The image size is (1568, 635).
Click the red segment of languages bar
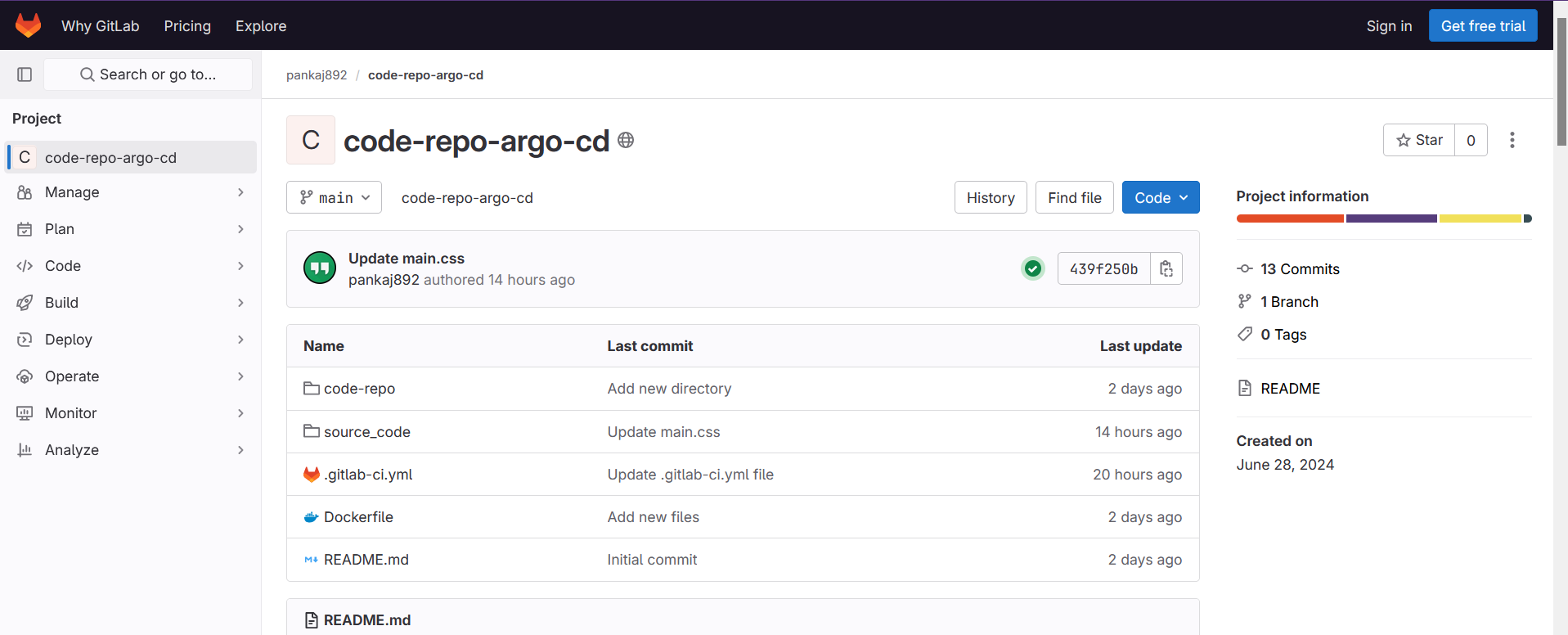[x=1290, y=218]
